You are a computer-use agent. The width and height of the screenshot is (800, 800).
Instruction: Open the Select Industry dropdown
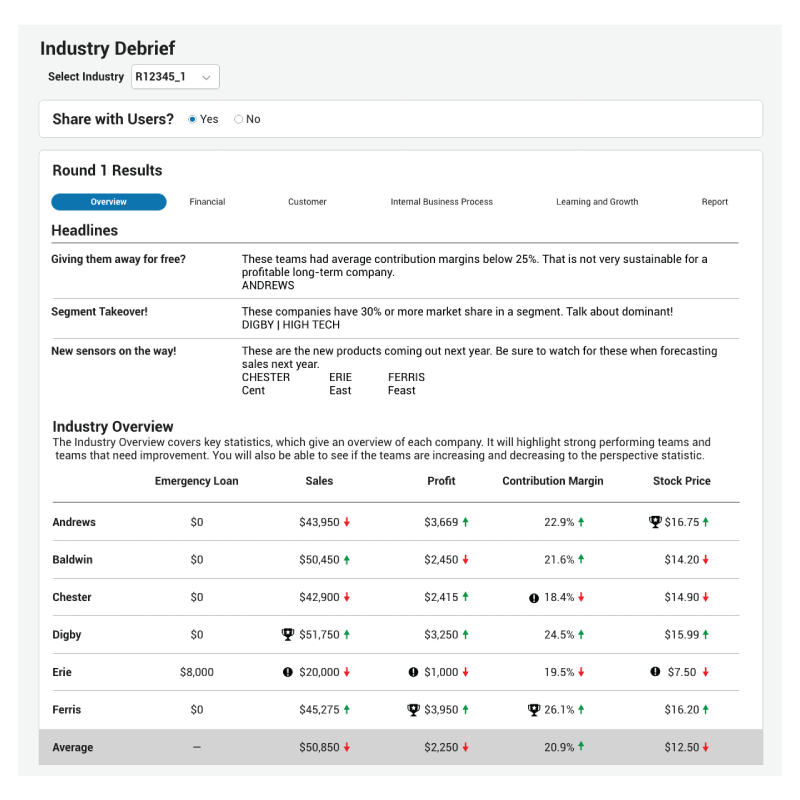(173, 76)
